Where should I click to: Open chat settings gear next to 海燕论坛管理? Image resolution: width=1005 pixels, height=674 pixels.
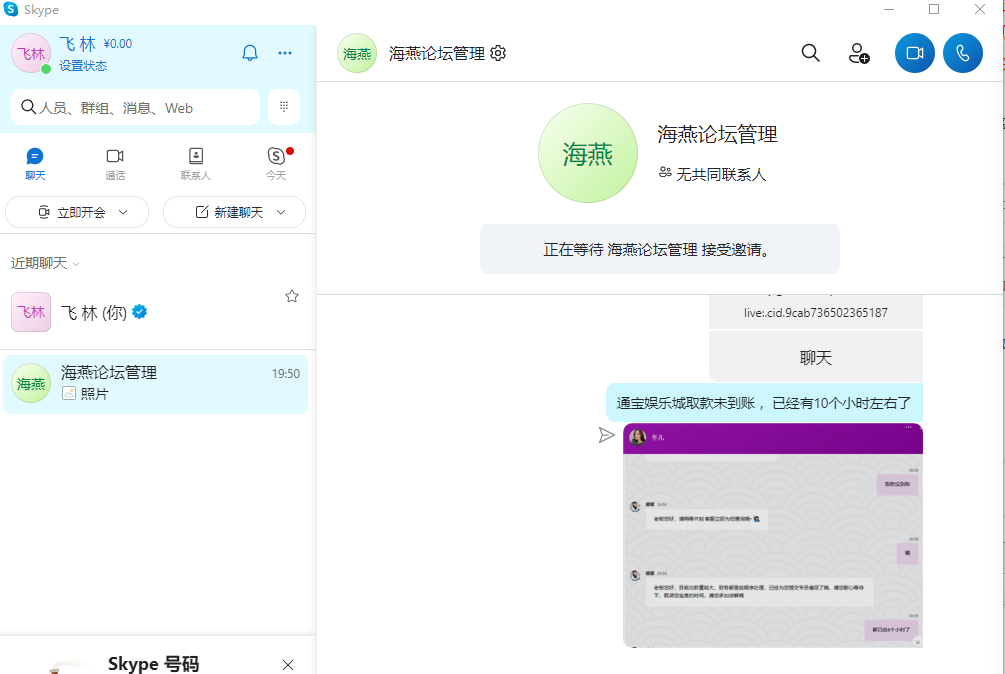[x=498, y=53]
